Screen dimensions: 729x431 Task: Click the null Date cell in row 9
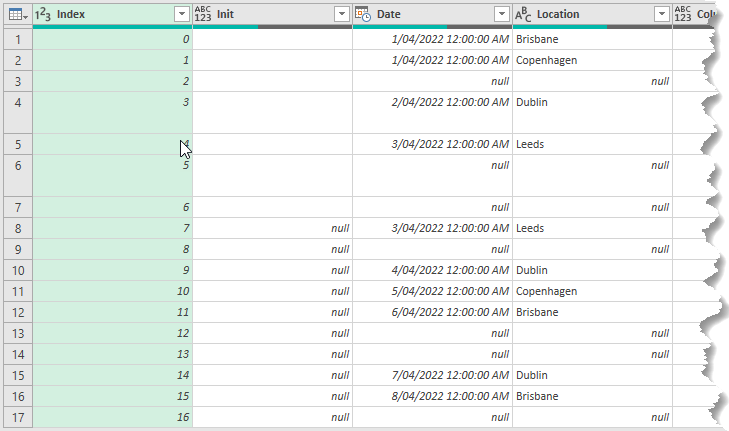click(x=432, y=249)
